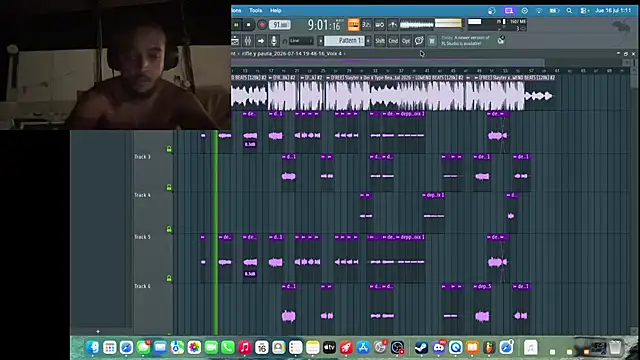This screenshot has height=360, width=640.
Task: Pause playback with the green transport button
Action: pos(236,25)
